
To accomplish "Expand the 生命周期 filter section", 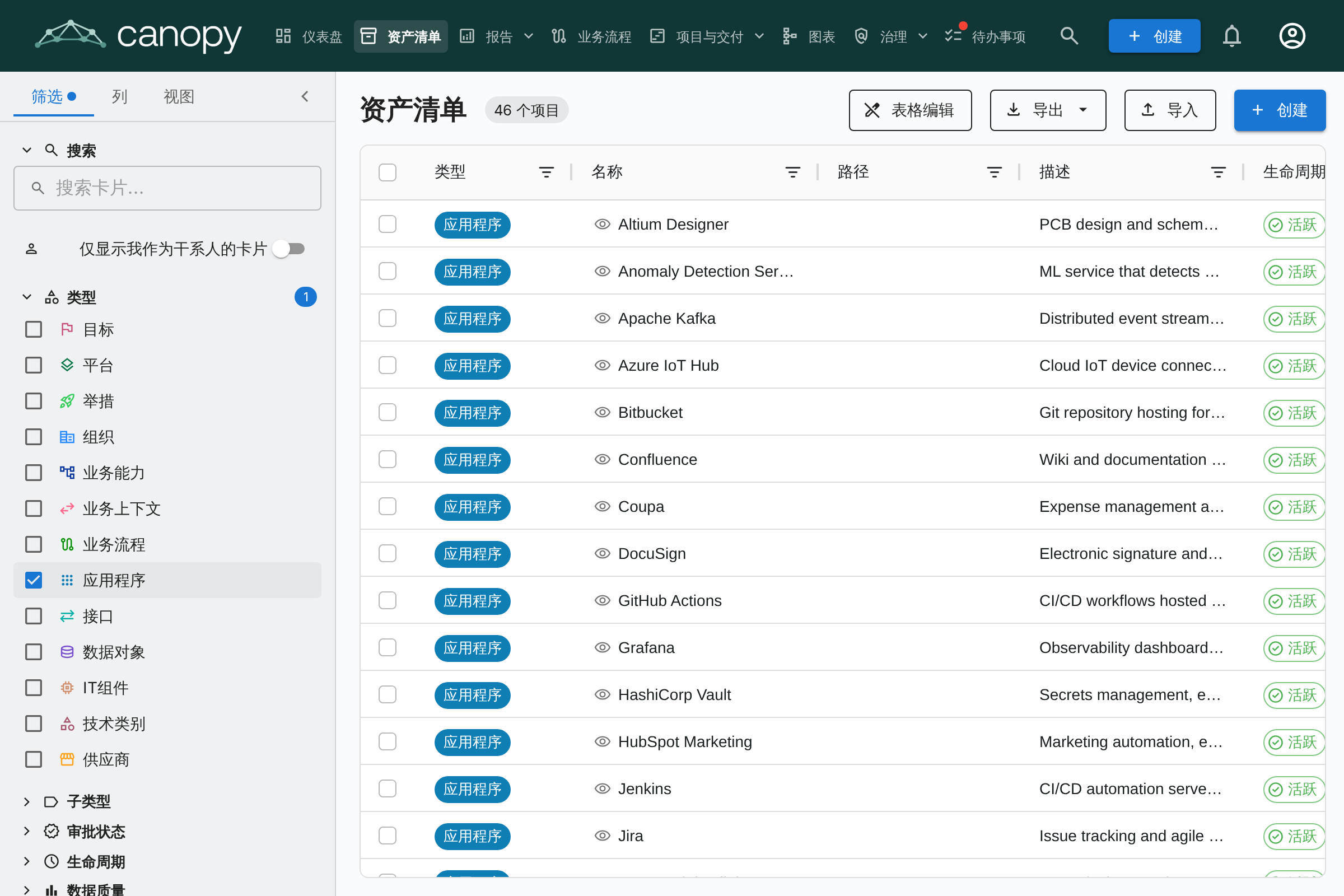I will 26,862.
